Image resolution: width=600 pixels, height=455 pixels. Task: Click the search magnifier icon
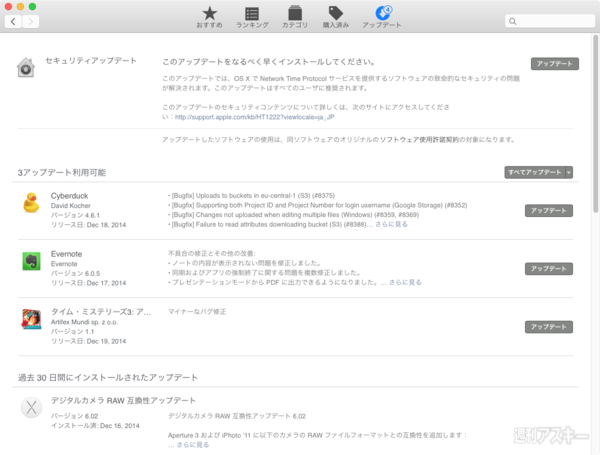[513, 21]
